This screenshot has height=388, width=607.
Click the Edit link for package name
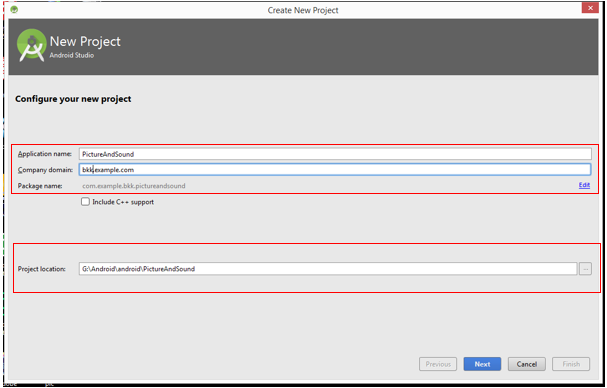click(x=584, y=185)
